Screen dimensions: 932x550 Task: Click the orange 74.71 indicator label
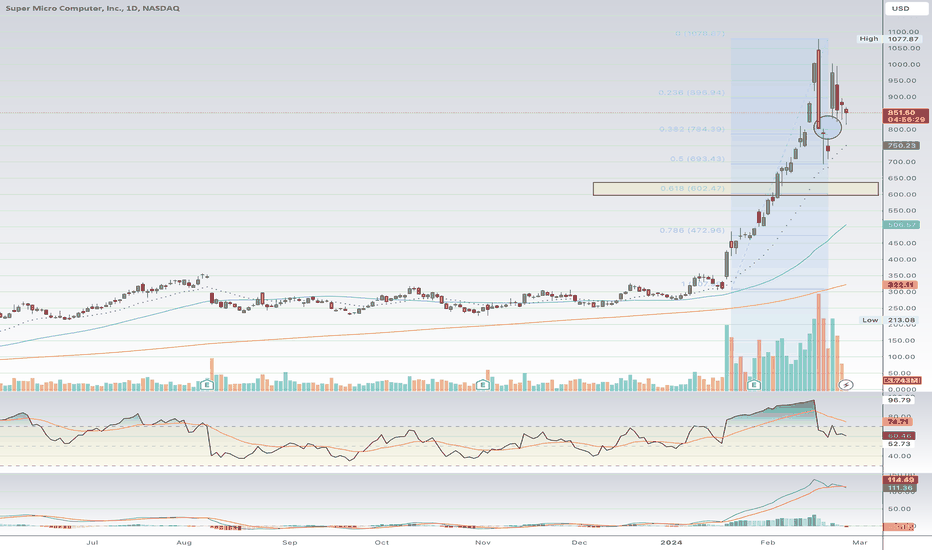pyautogui.click(x=899, y=422)
